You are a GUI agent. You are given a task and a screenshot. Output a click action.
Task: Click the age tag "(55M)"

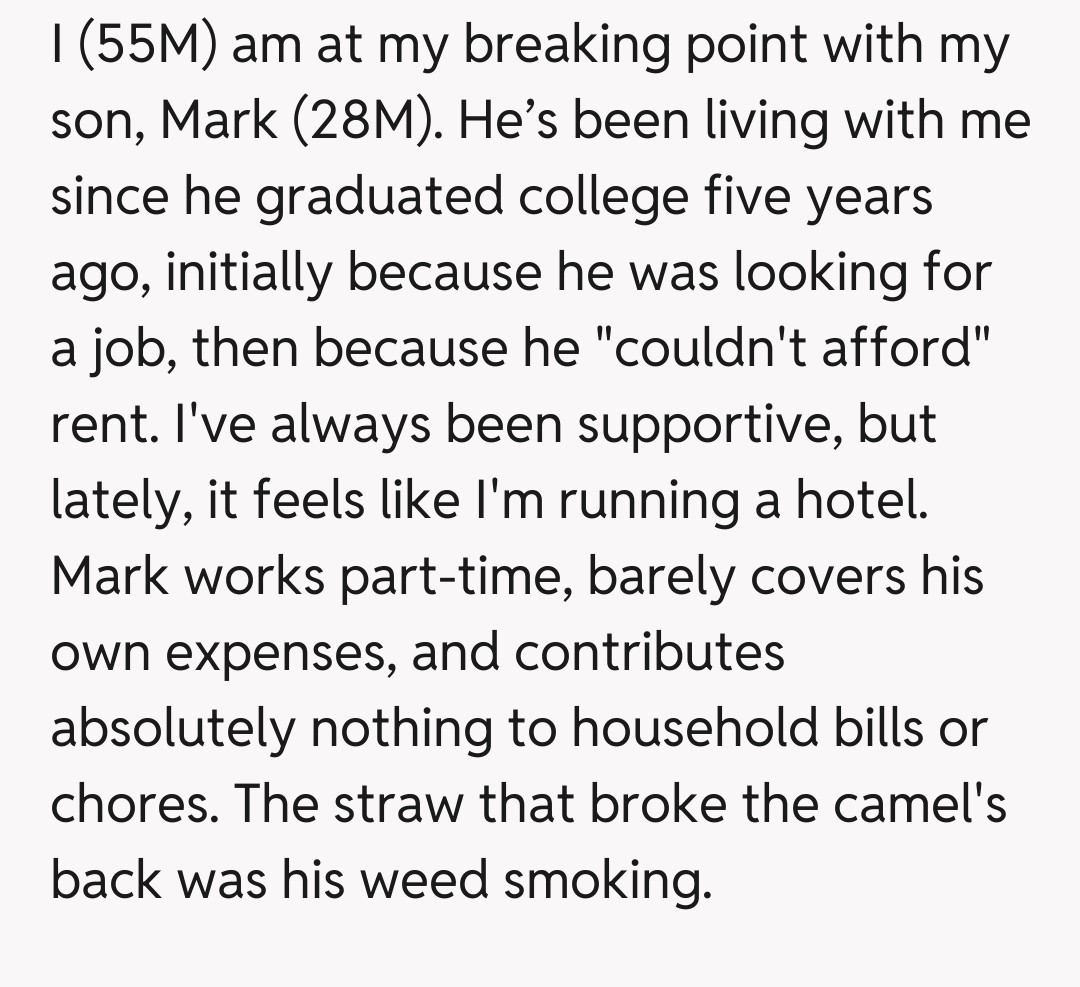click(151, 46)
